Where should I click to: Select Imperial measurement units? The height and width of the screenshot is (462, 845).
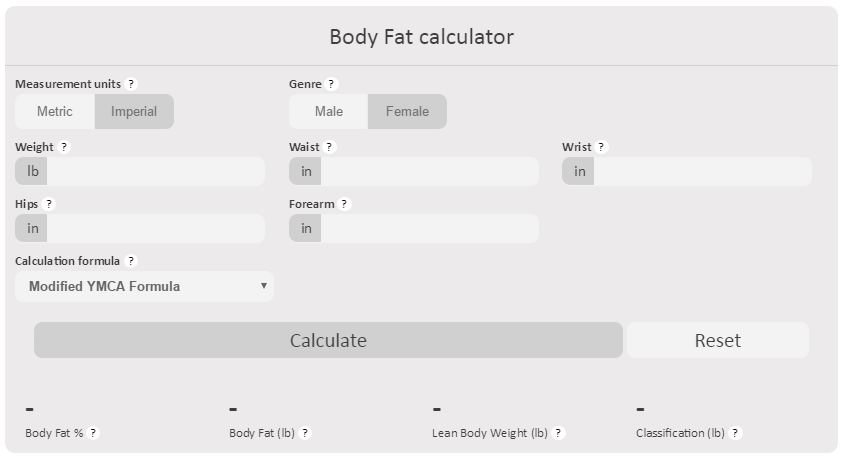[x=134, y=111]
